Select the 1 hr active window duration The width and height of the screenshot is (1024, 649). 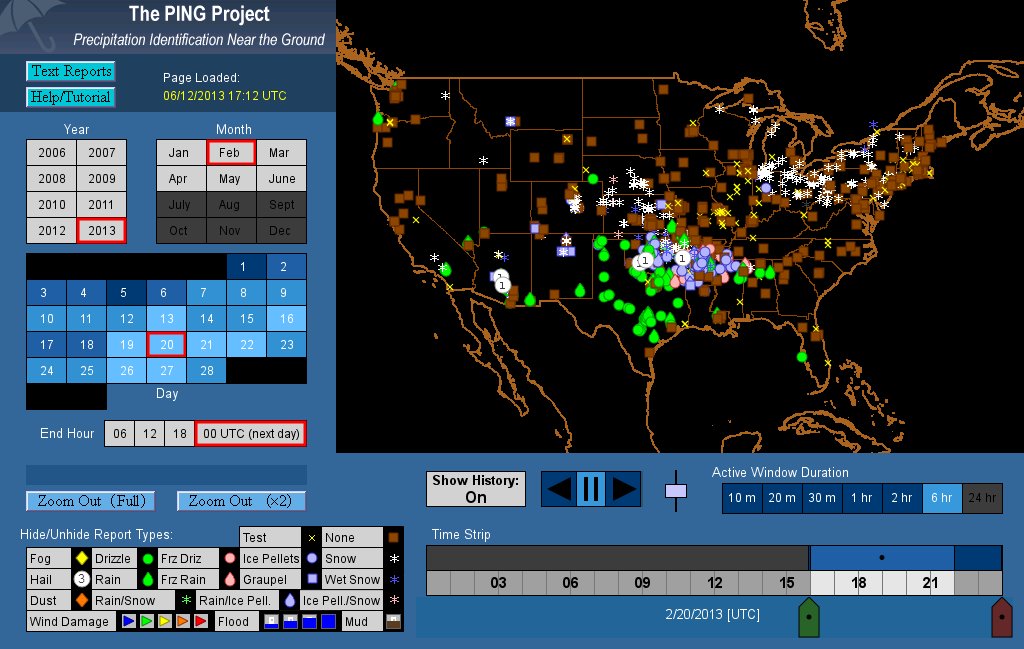tap(861, 498)
